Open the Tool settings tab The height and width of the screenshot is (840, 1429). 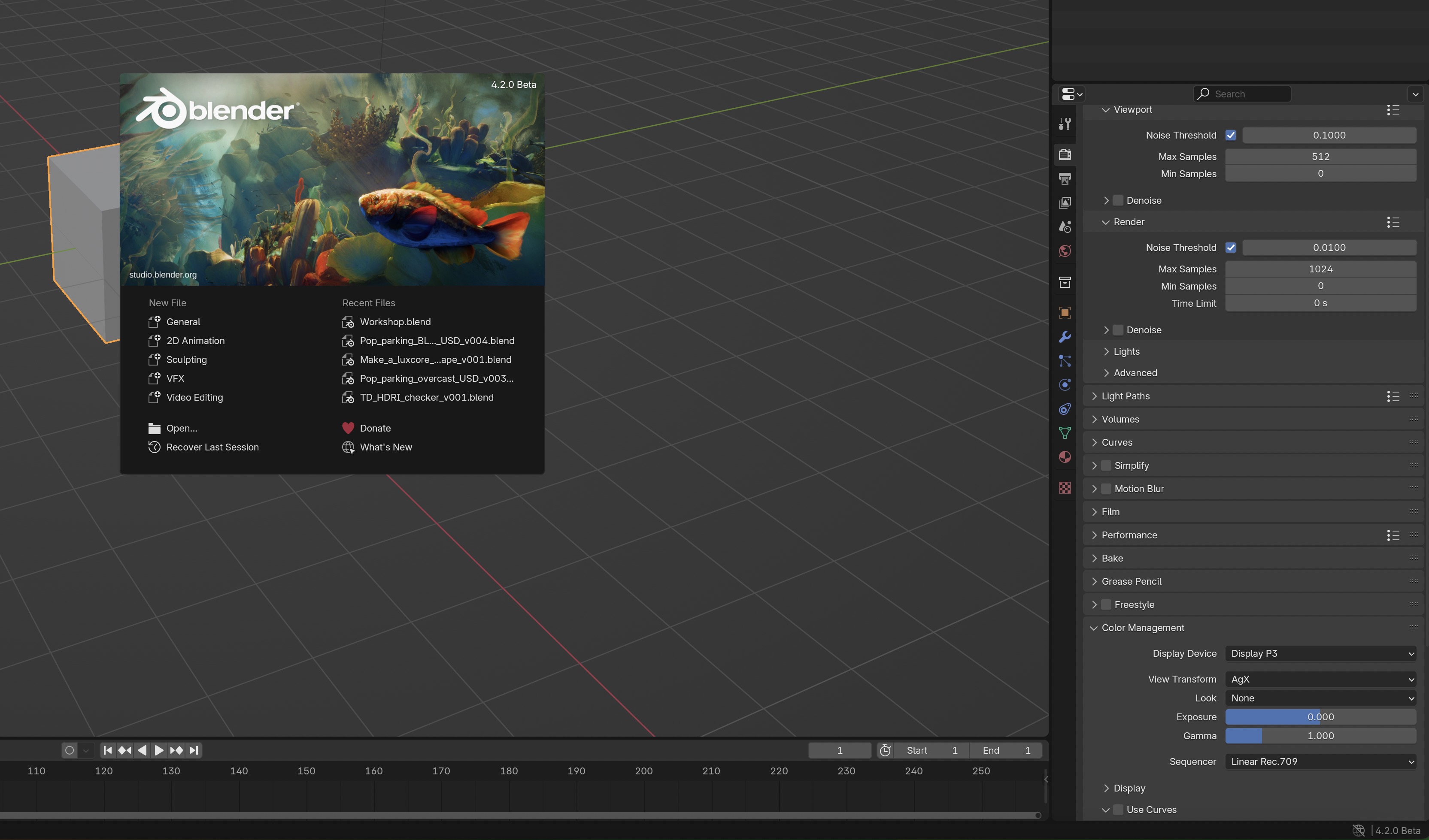[1065, 124]
